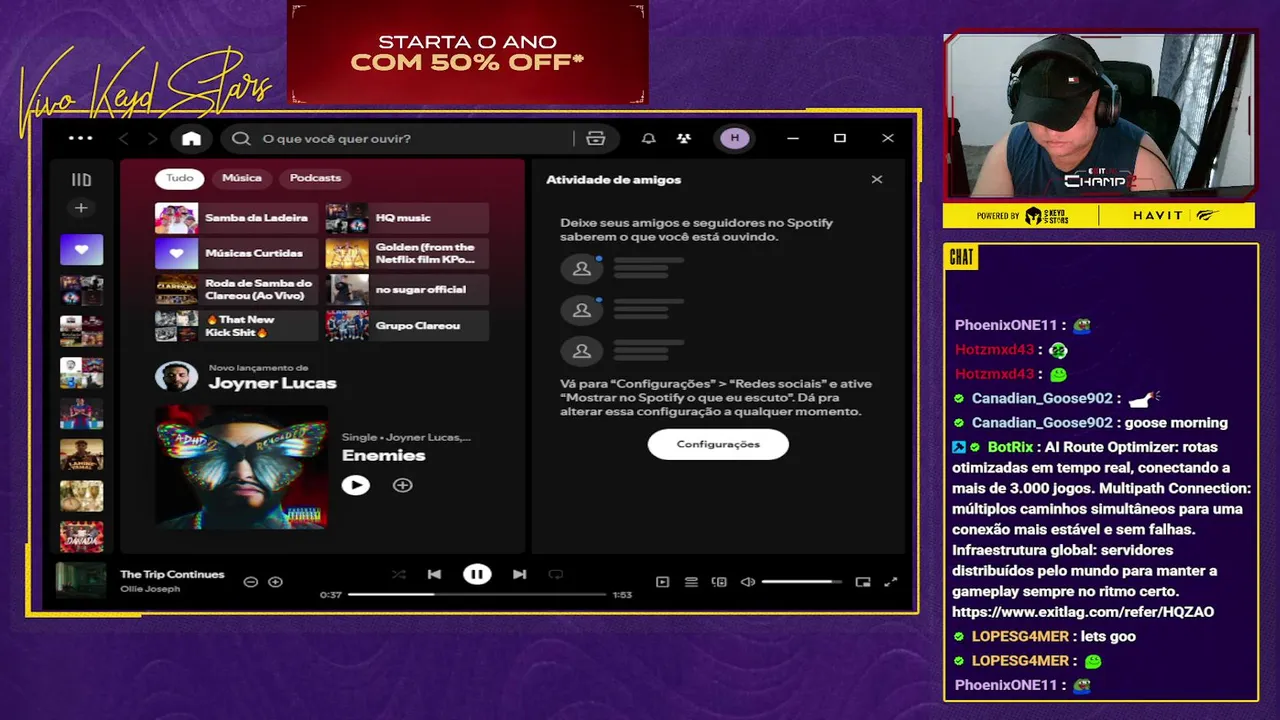Open the Now Playing view
Image resolution: width=1280 pixels, height=720 pixels.
coord(662,582)
